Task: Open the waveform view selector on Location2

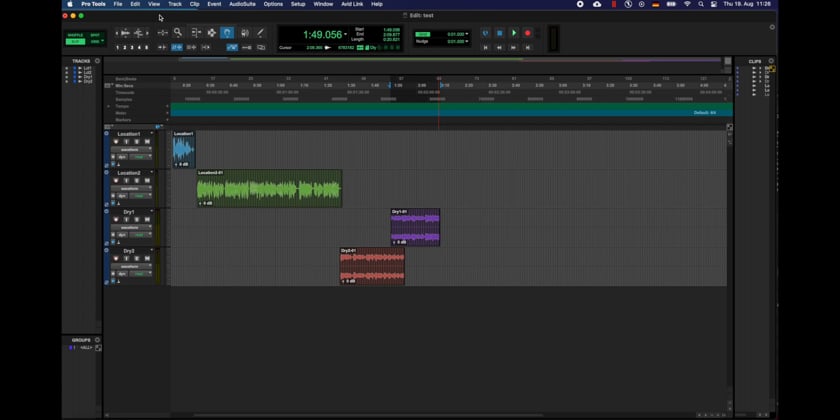Action: pyautogui.click(x=130, y=188)
